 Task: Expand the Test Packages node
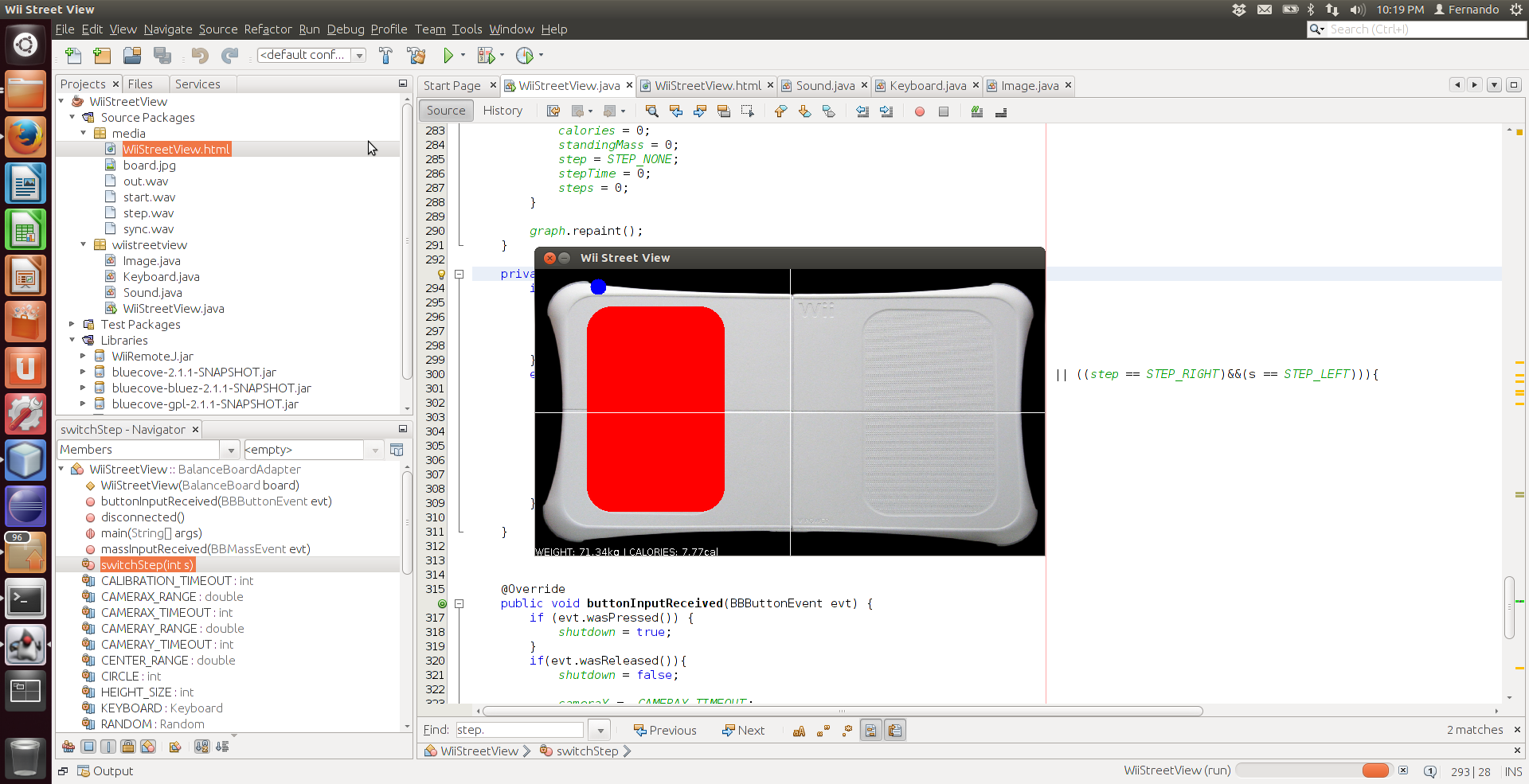point(72,324)
